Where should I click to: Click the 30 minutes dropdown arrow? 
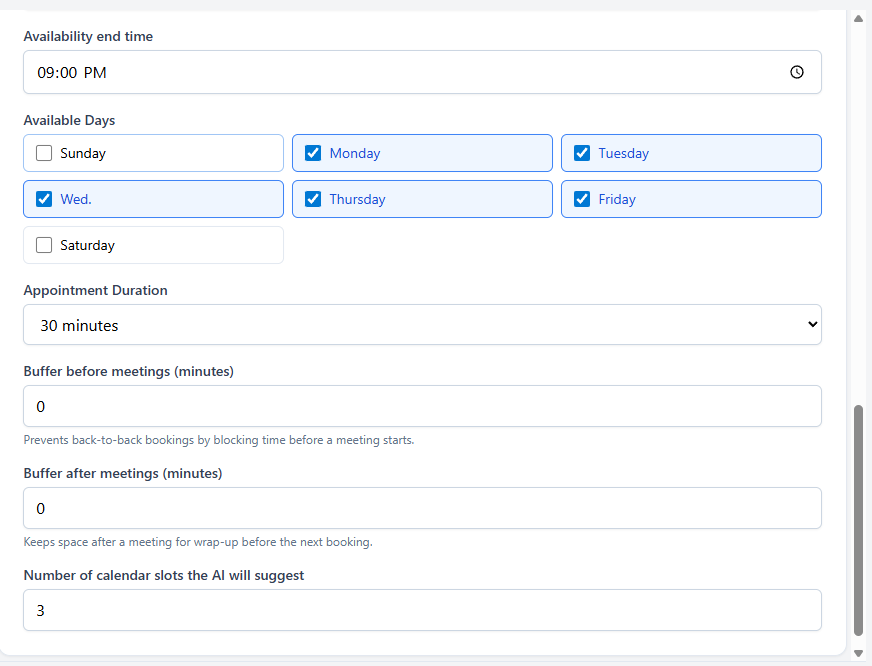pyautogui.click(x=812, y=325)
